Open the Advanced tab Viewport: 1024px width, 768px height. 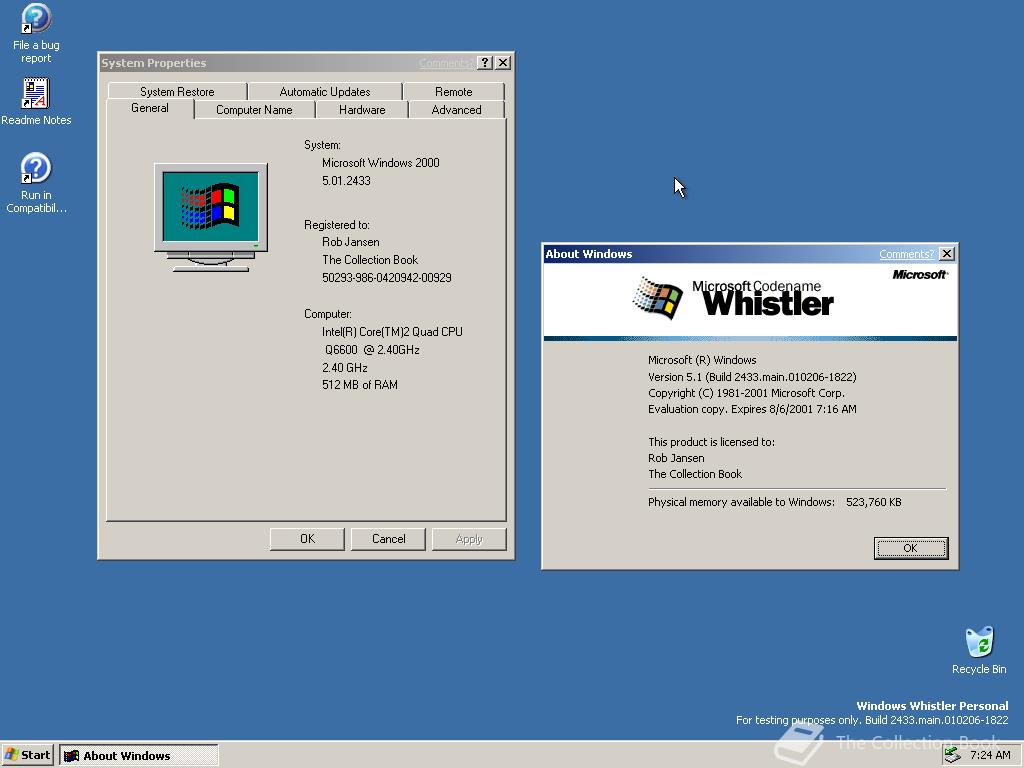click(x=456, y=110)
